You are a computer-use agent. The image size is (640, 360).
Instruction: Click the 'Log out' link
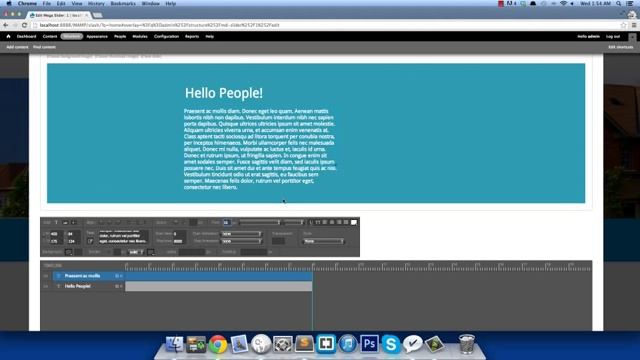point(613,36)
